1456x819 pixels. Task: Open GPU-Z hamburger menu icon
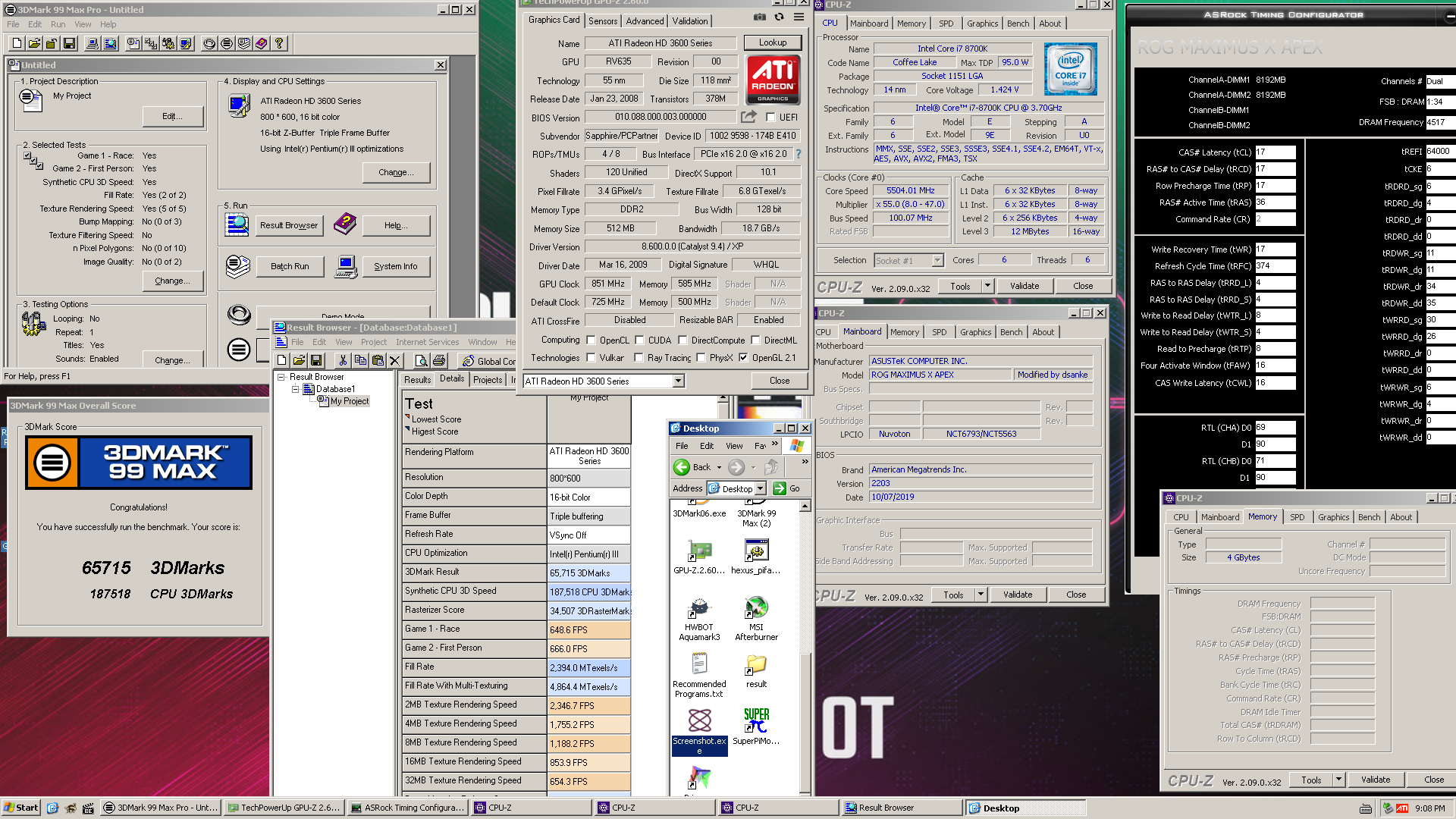coord(799,17)
